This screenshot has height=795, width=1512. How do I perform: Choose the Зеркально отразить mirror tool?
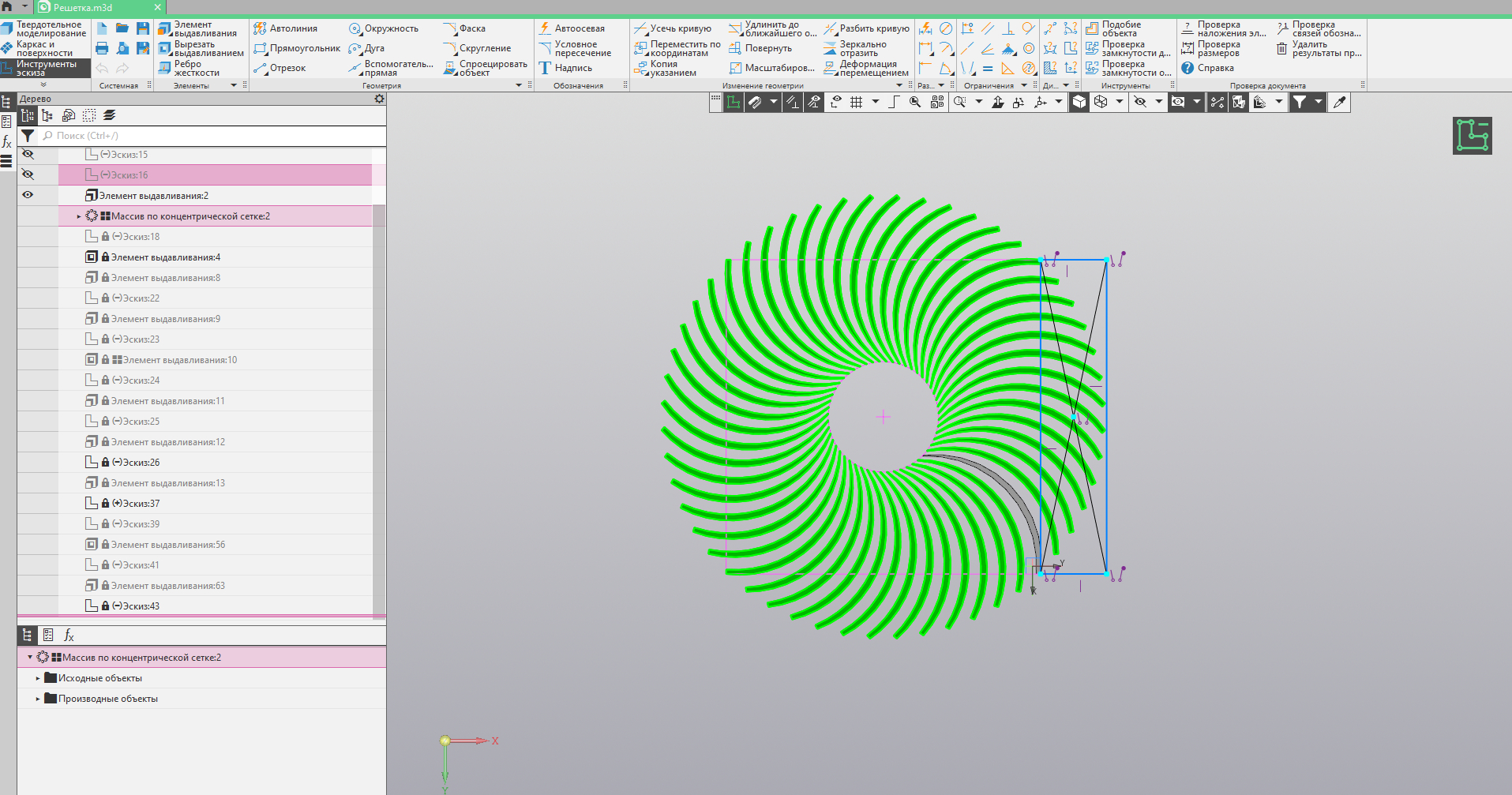point(855,49)
